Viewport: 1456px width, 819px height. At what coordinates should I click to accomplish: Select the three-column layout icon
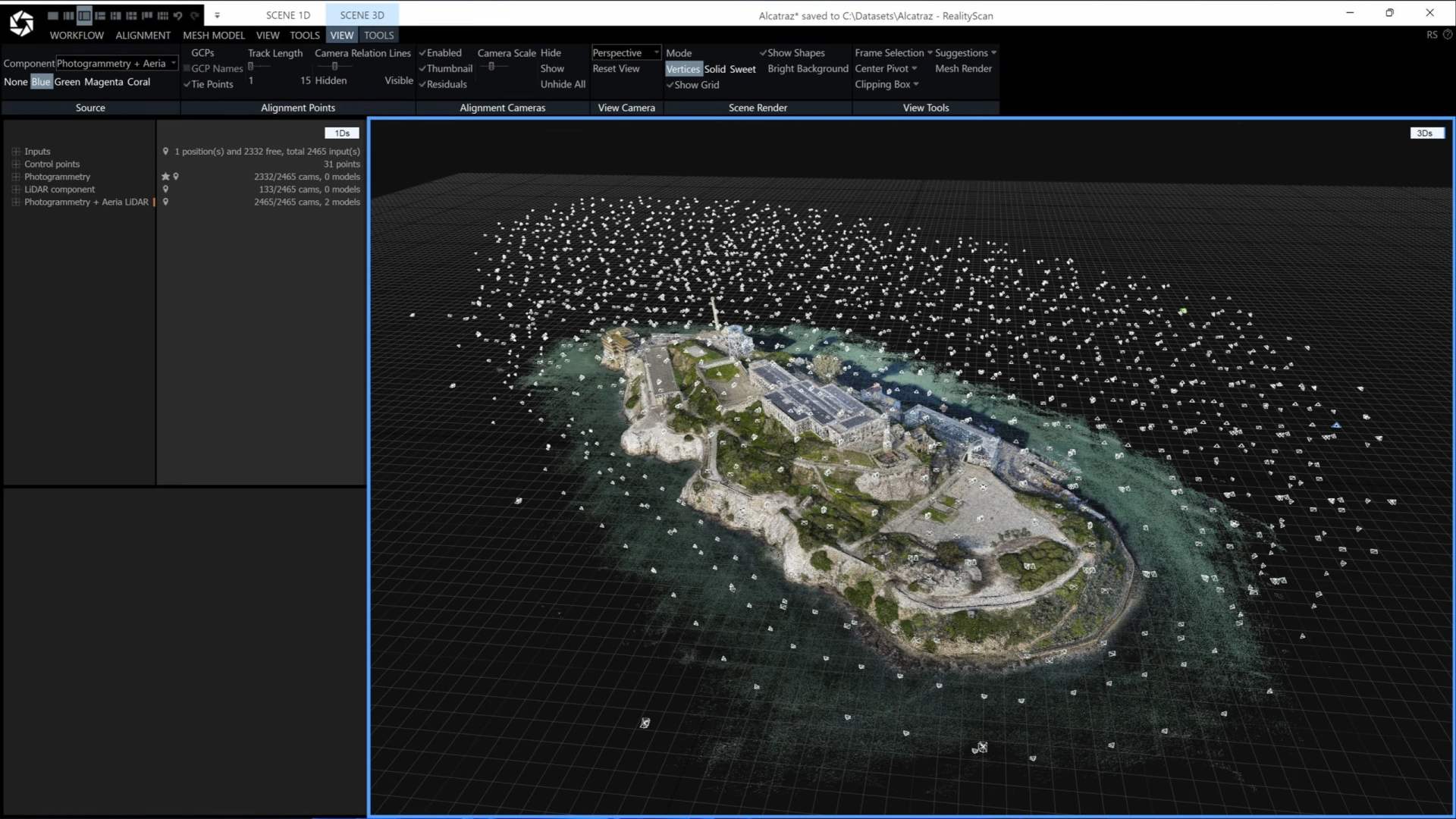pos(68,15)
